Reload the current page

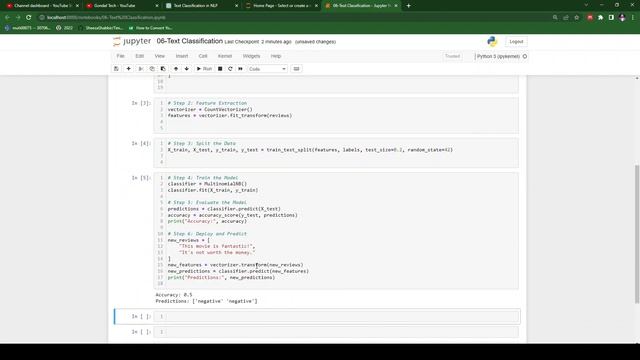29,18
